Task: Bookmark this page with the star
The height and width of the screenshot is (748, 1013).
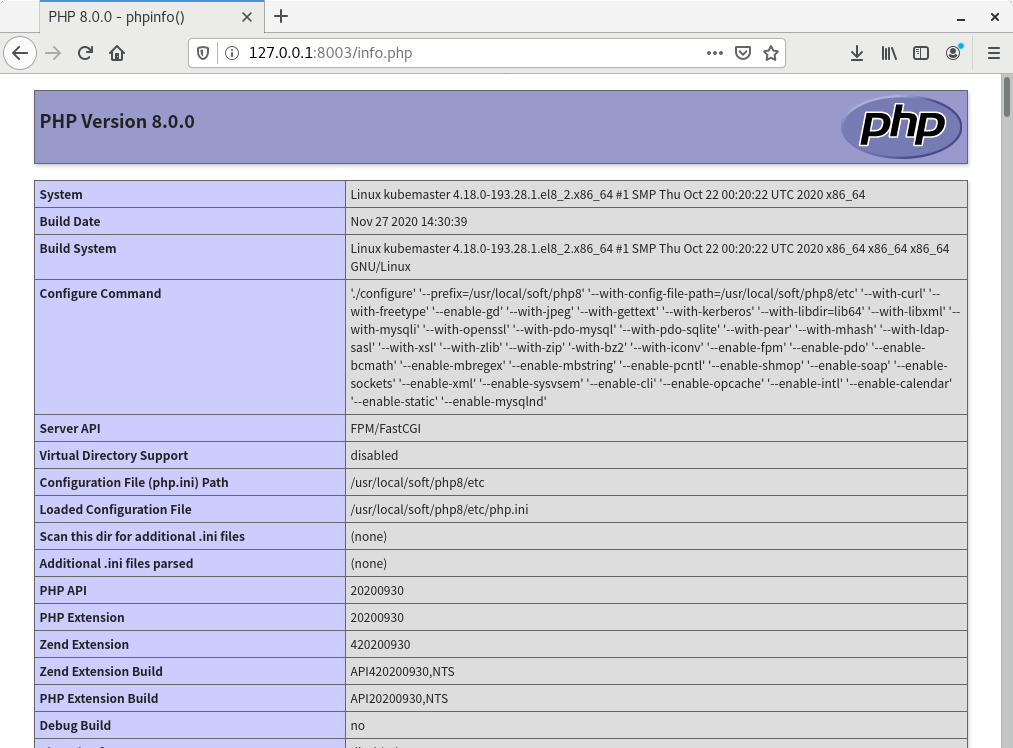Action: [x=771, y=53]
